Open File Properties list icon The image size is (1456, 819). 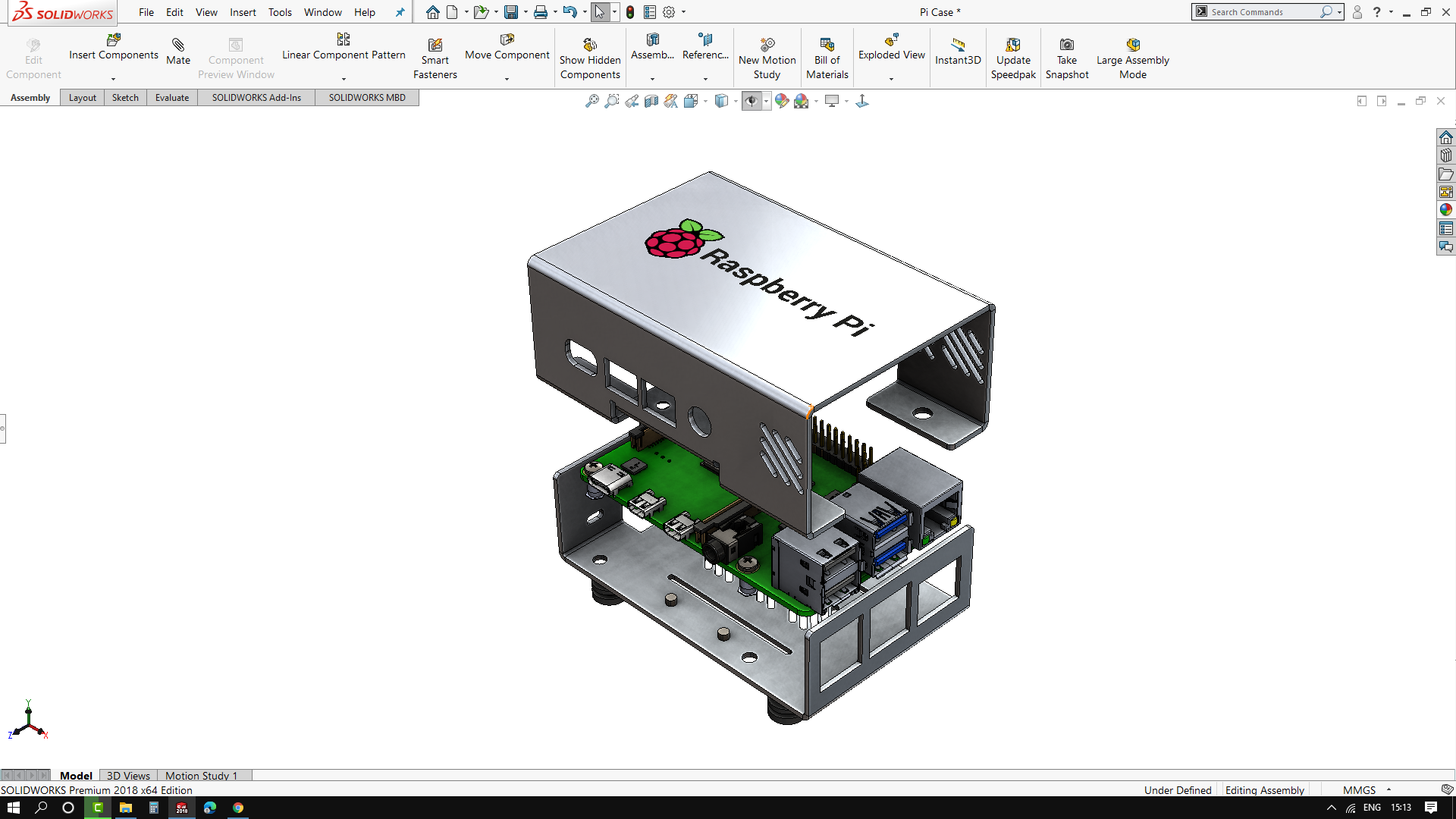pyautogui.click(x=650, y=12)
